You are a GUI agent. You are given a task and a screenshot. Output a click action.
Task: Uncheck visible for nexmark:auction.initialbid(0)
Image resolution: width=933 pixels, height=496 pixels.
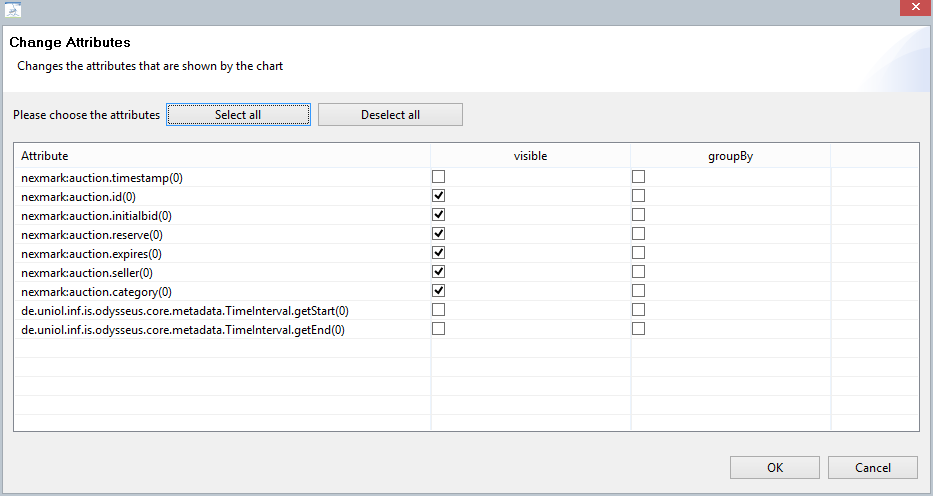[x=438, y=215]
